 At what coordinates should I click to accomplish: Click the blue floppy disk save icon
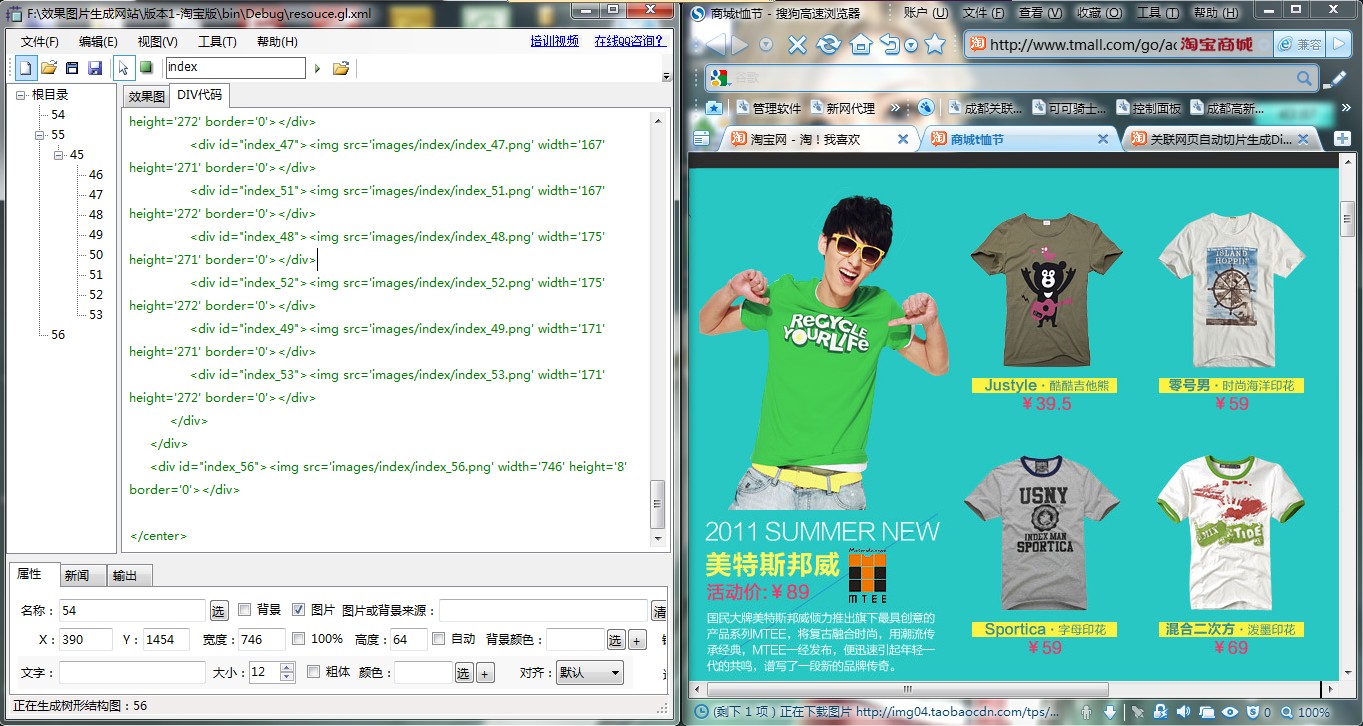[95, 68]
